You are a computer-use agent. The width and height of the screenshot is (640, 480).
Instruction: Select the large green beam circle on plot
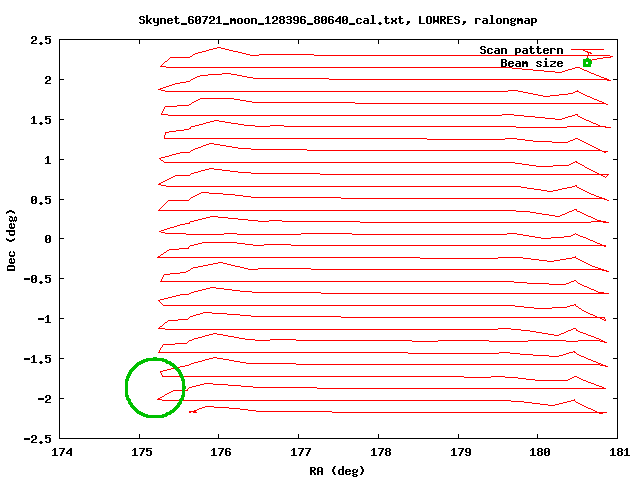point(155,387)
